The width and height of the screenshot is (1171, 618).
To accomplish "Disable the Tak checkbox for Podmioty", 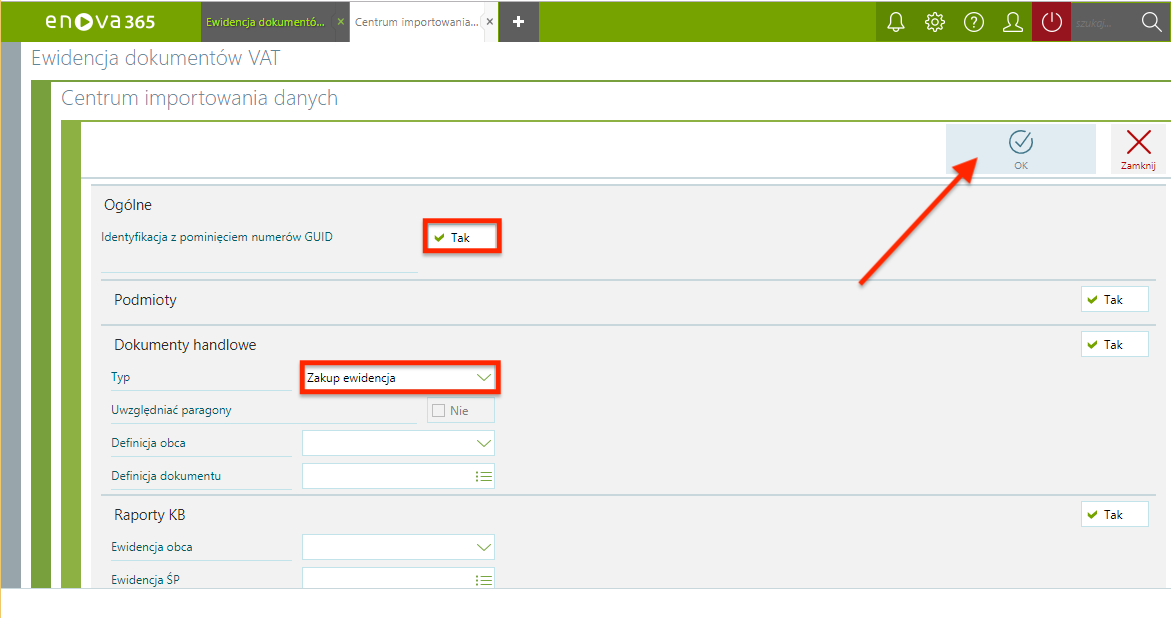I will click(x=1114, y=298).
